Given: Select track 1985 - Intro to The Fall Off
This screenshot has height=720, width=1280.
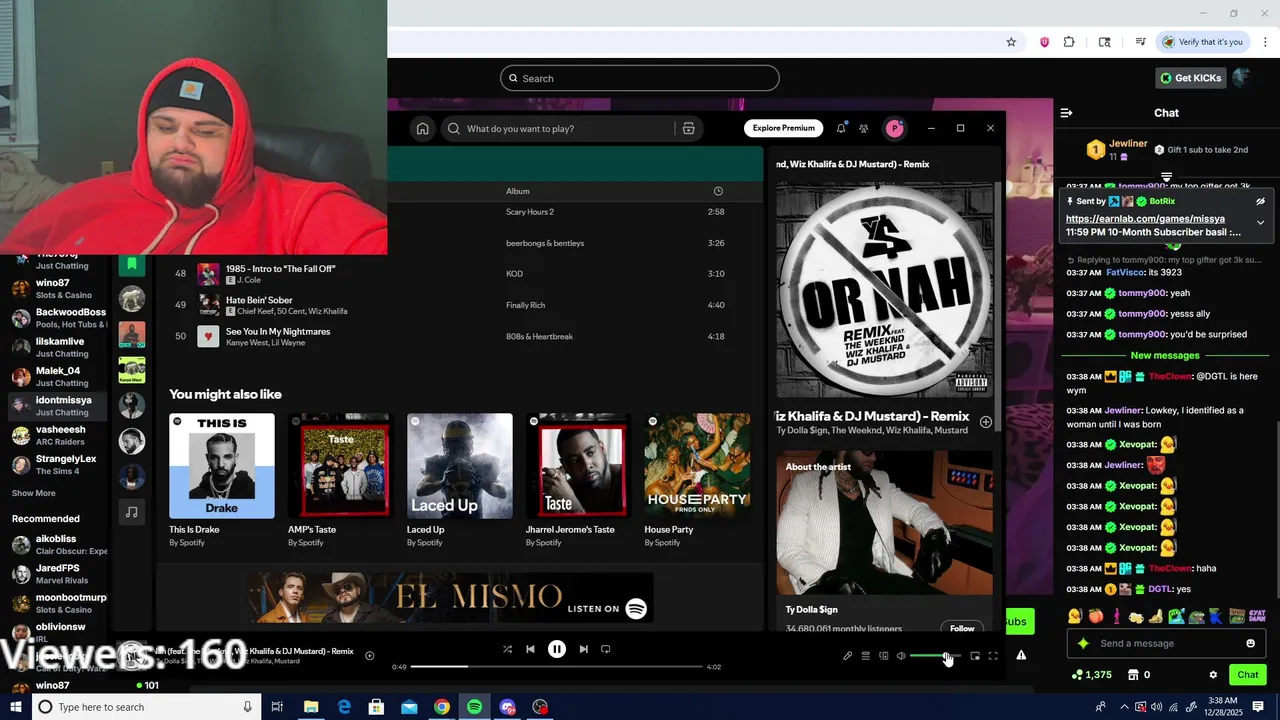Looking at the screenshot, I should [280, 269].
